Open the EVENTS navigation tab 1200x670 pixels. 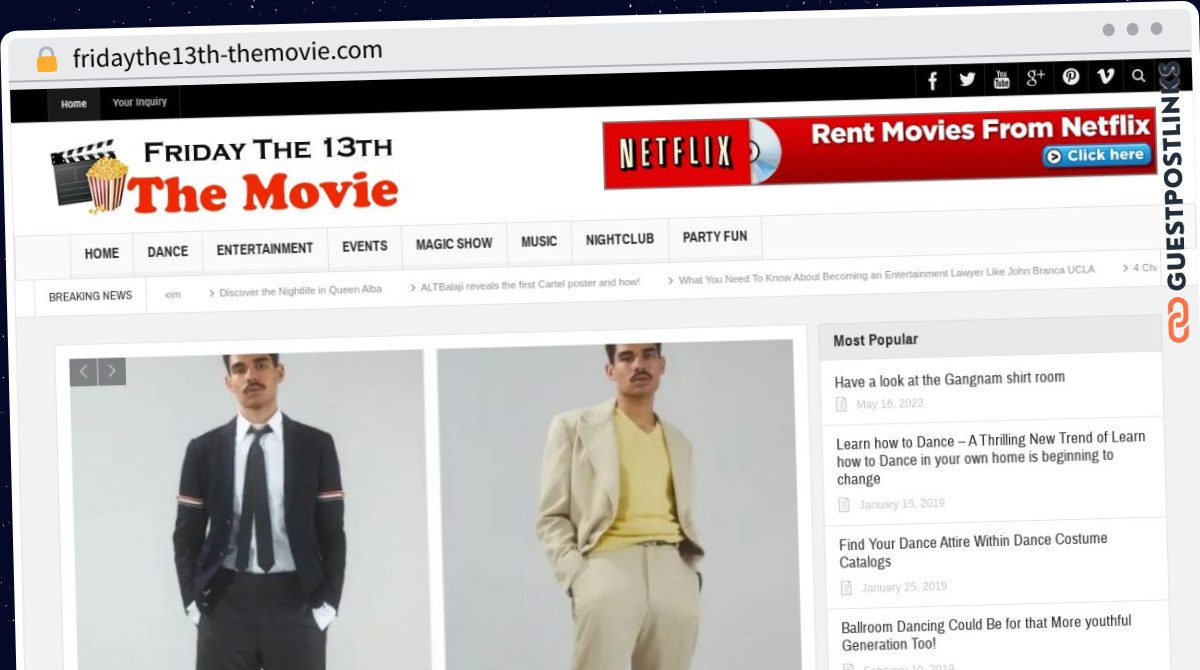tap(365, 246)
